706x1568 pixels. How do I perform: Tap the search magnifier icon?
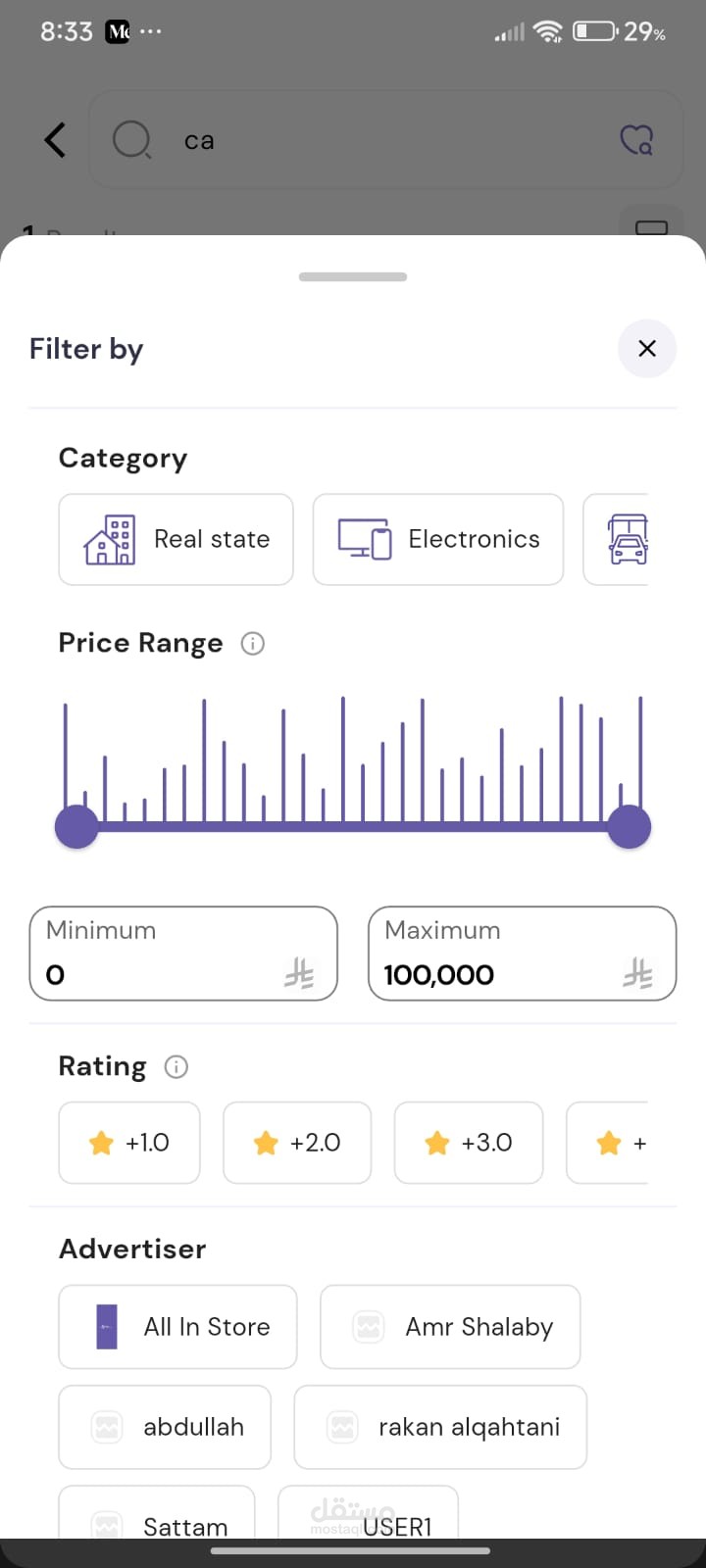click(131, 140)
